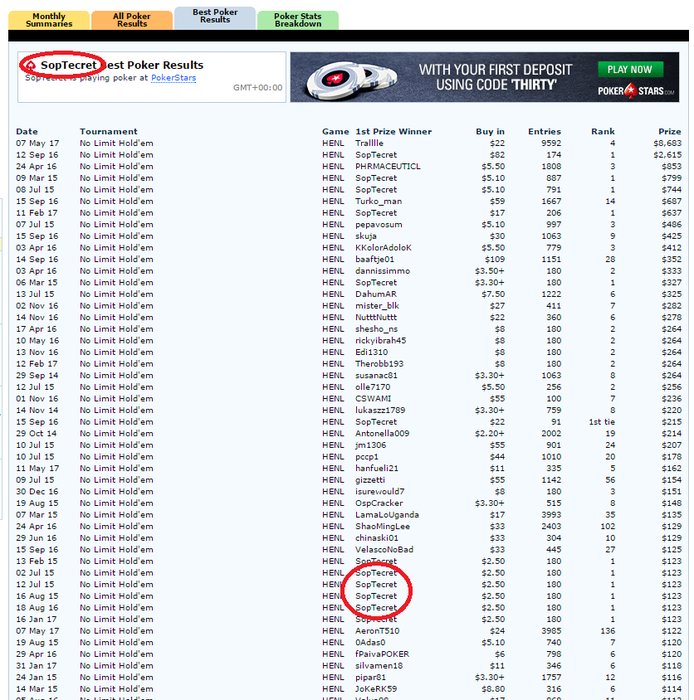Select winner name Tralllle
Viewport: 694px width, 700px height.
pyautogui.click(x=369, y=143)
